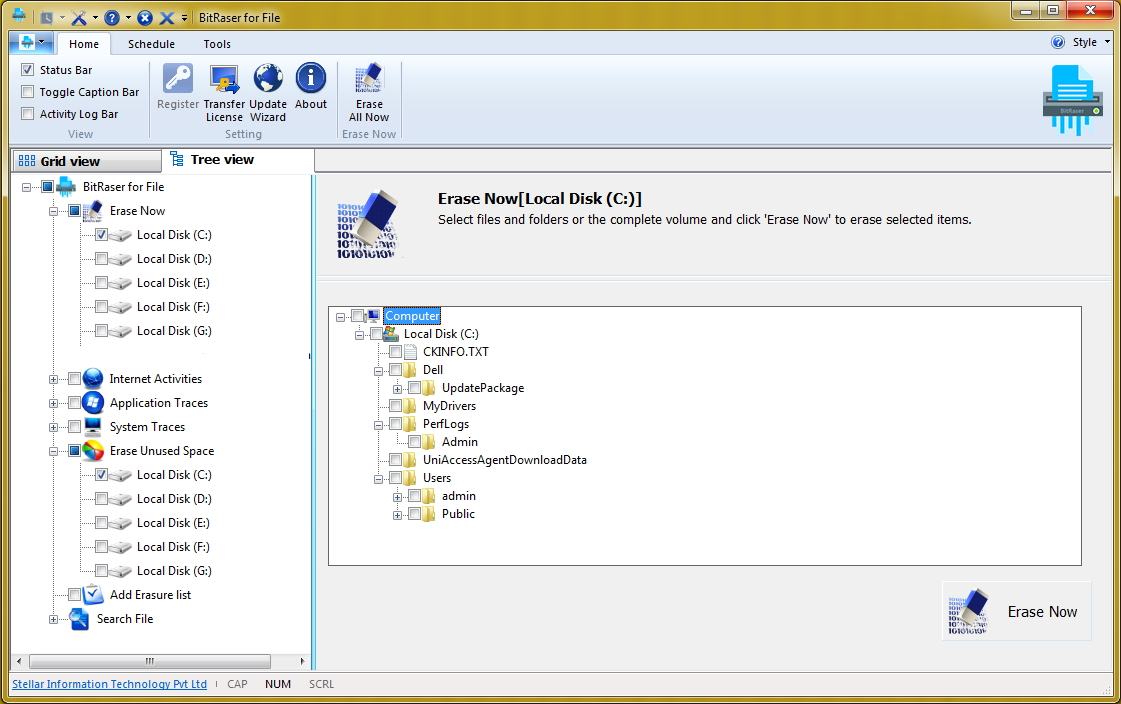Viewport: 1121px width, 704px height.
Task: Select Public folder in file tree
Action: tap(458, 514)
